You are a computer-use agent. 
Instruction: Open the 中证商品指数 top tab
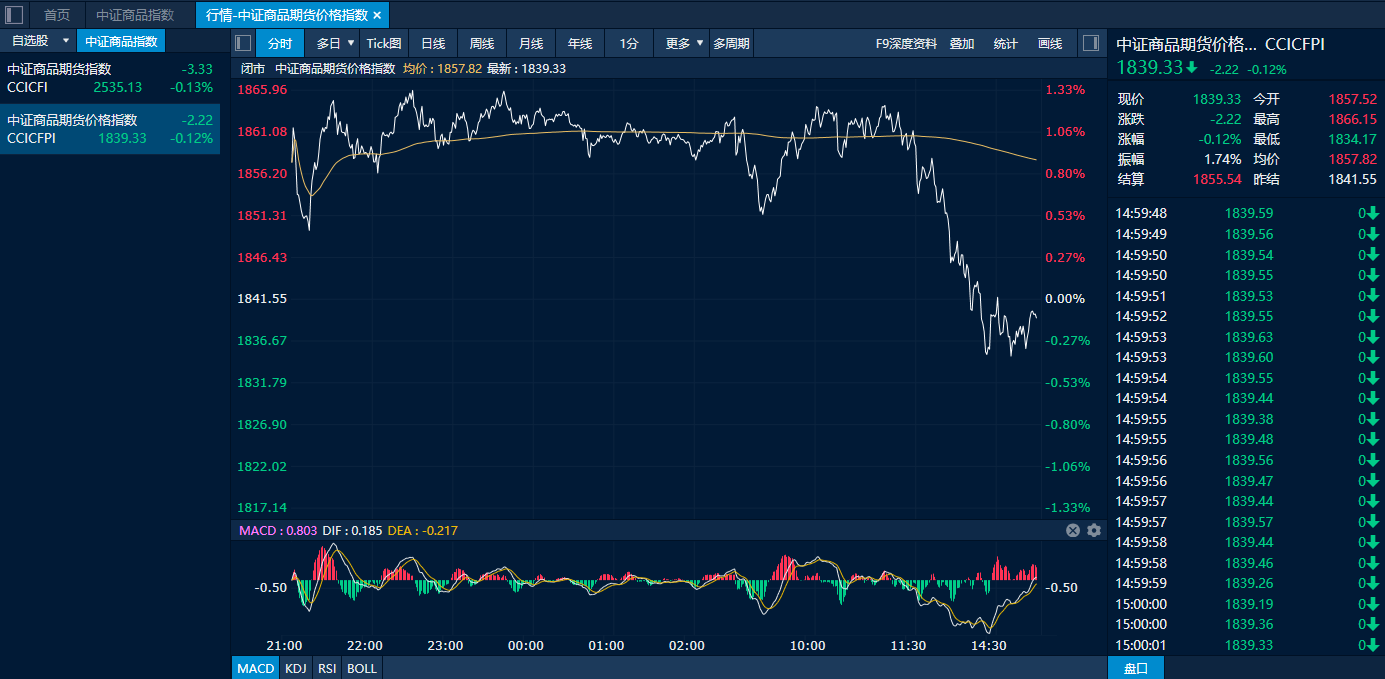point(135,15)
